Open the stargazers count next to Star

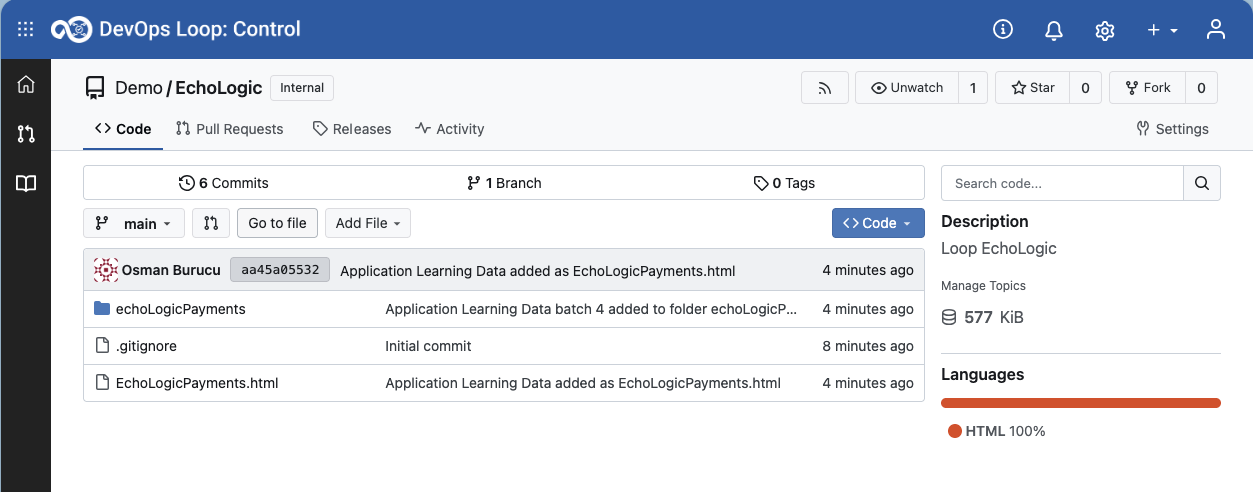coord(1086,87)
